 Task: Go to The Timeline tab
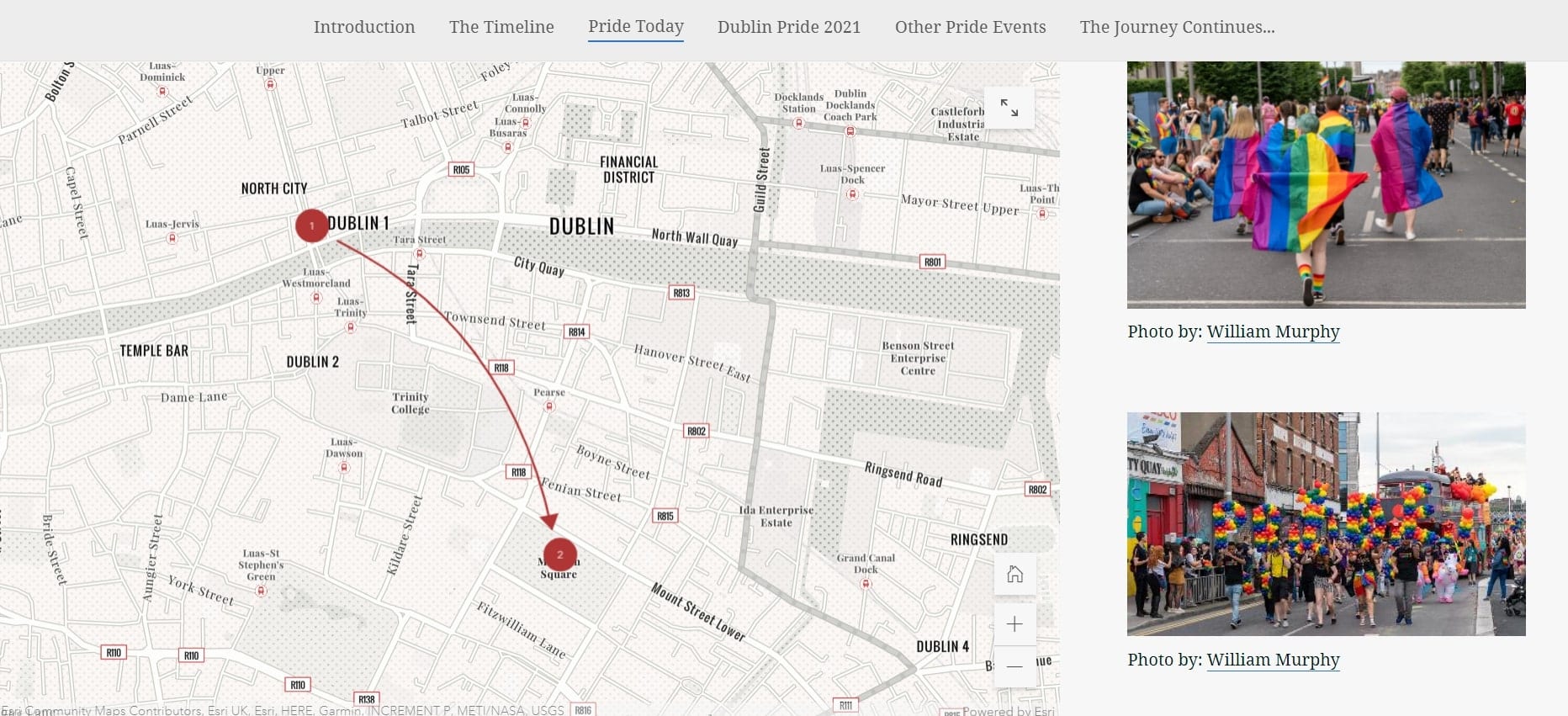[501, 27]
